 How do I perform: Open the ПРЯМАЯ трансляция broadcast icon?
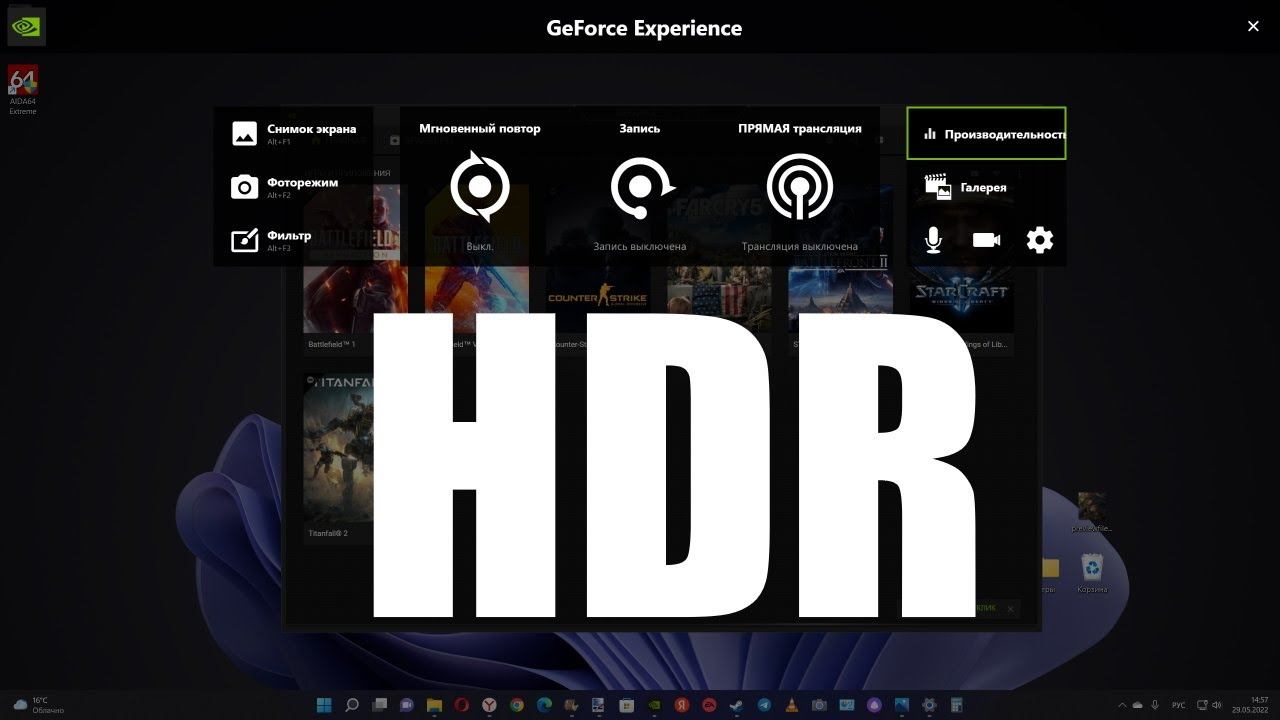[799, 187]
